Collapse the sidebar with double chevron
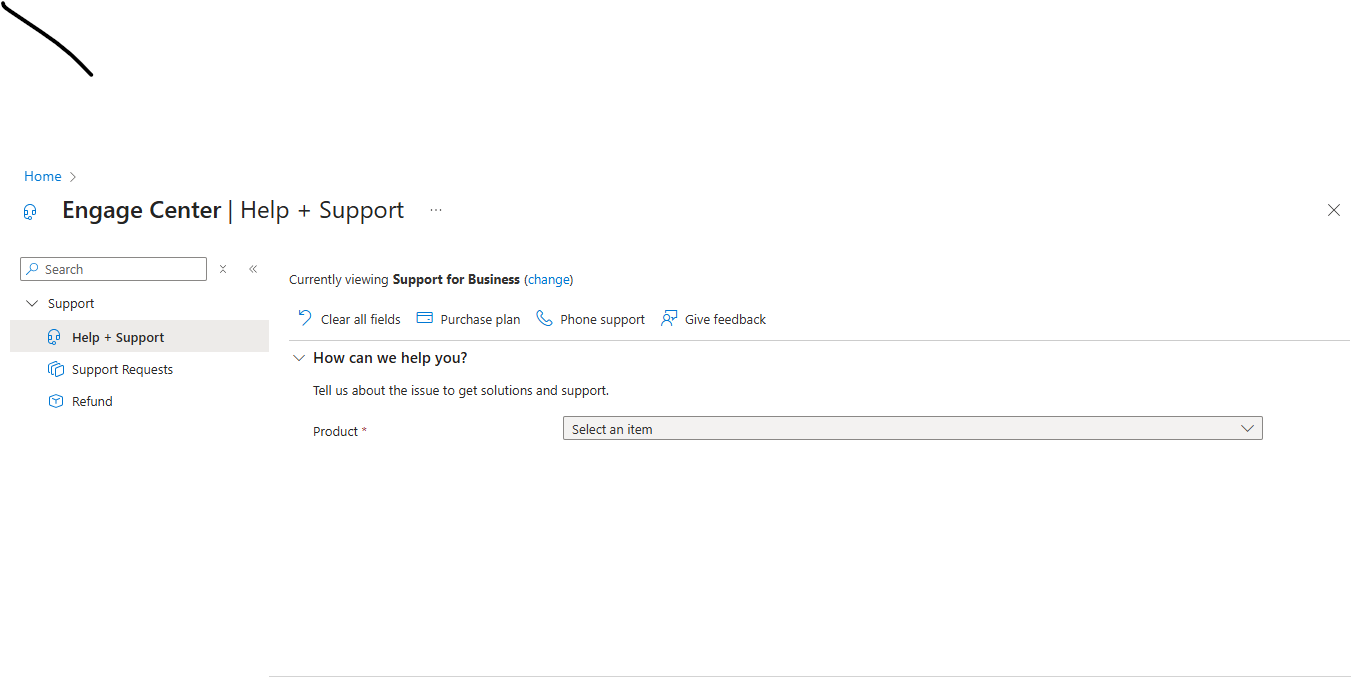1351x695 pixels. 253,269
